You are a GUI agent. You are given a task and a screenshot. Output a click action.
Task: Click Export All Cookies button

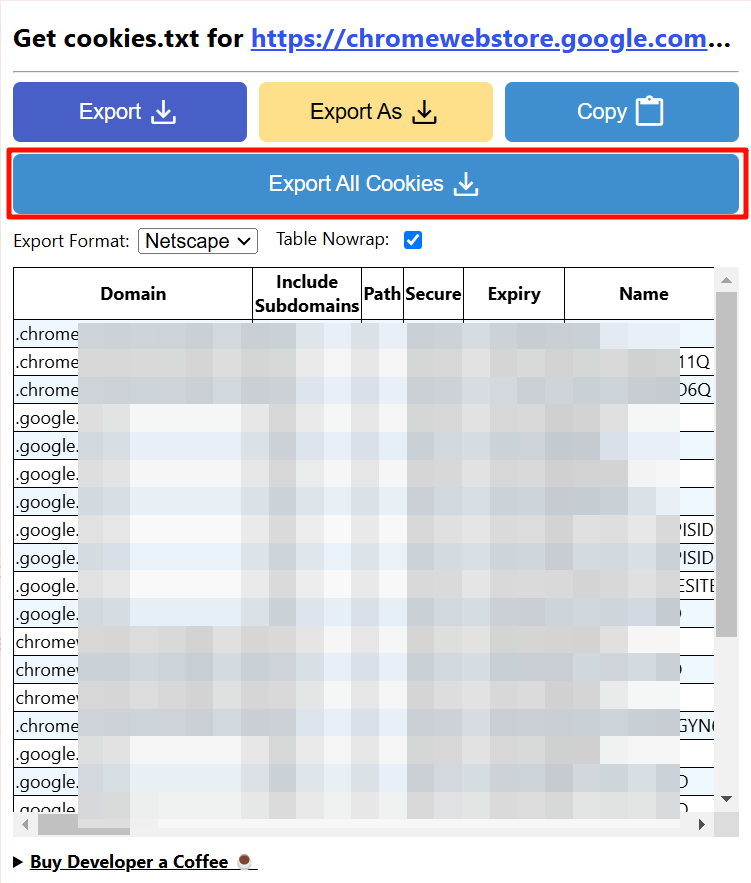[376, 184]
